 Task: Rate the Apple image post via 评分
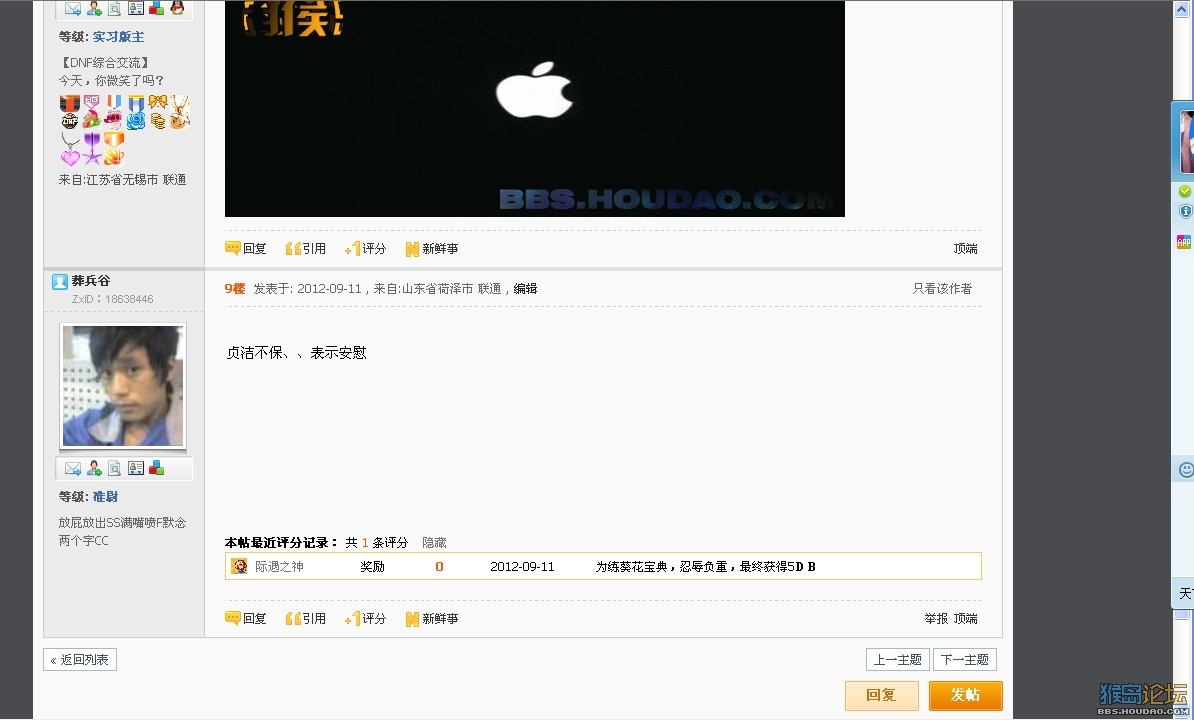(x=366, y=249)
